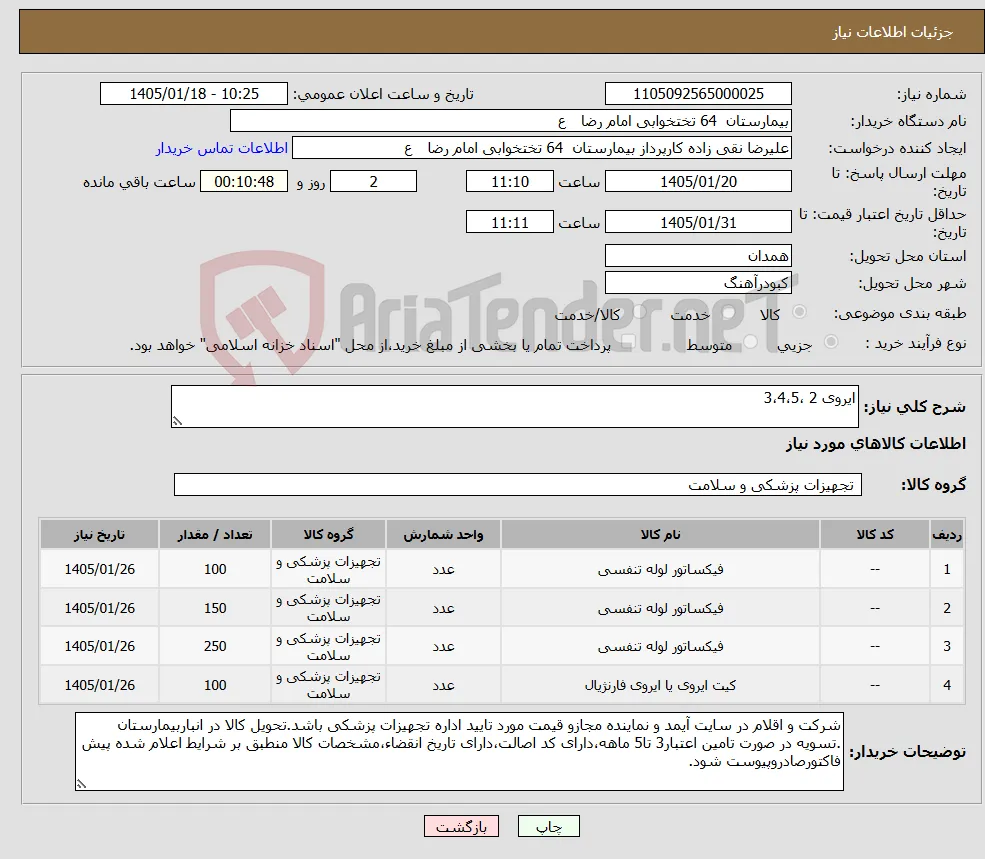985x859 pixels.
Task: Click the اطلاعات کالاهای مورد نیاز heading
Action: pos(876,444)
